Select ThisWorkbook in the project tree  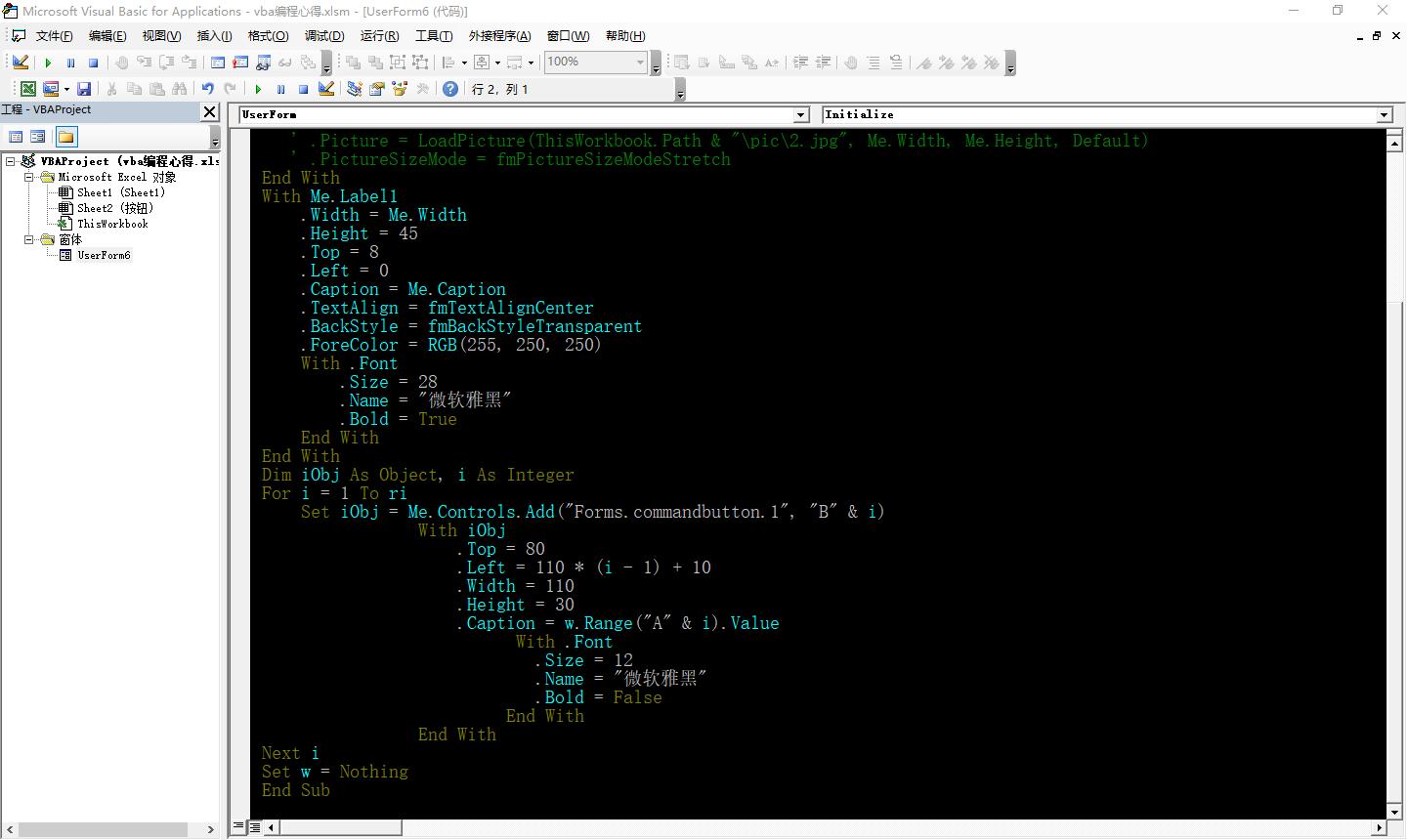pos(112,224)
